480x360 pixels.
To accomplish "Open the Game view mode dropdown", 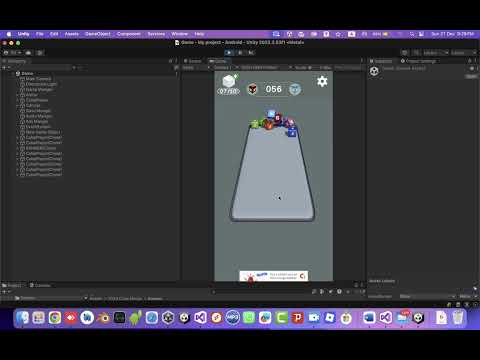I will point(196,68).
